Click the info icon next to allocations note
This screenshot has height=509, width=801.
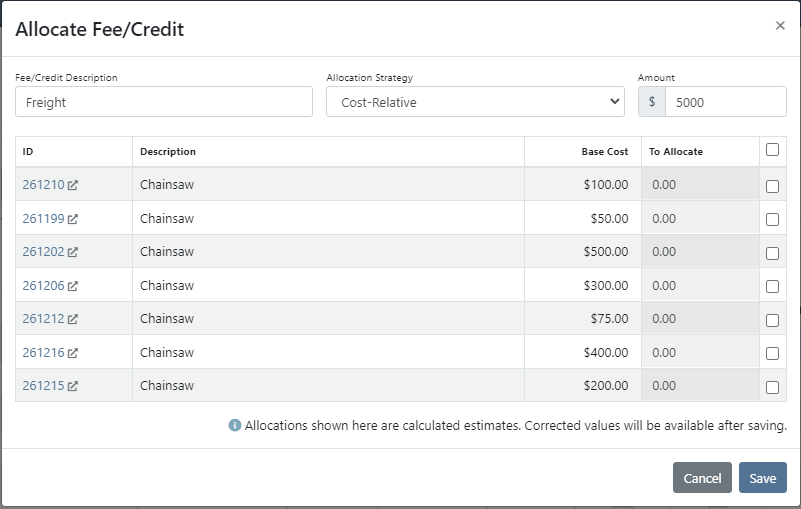[234, 425]
